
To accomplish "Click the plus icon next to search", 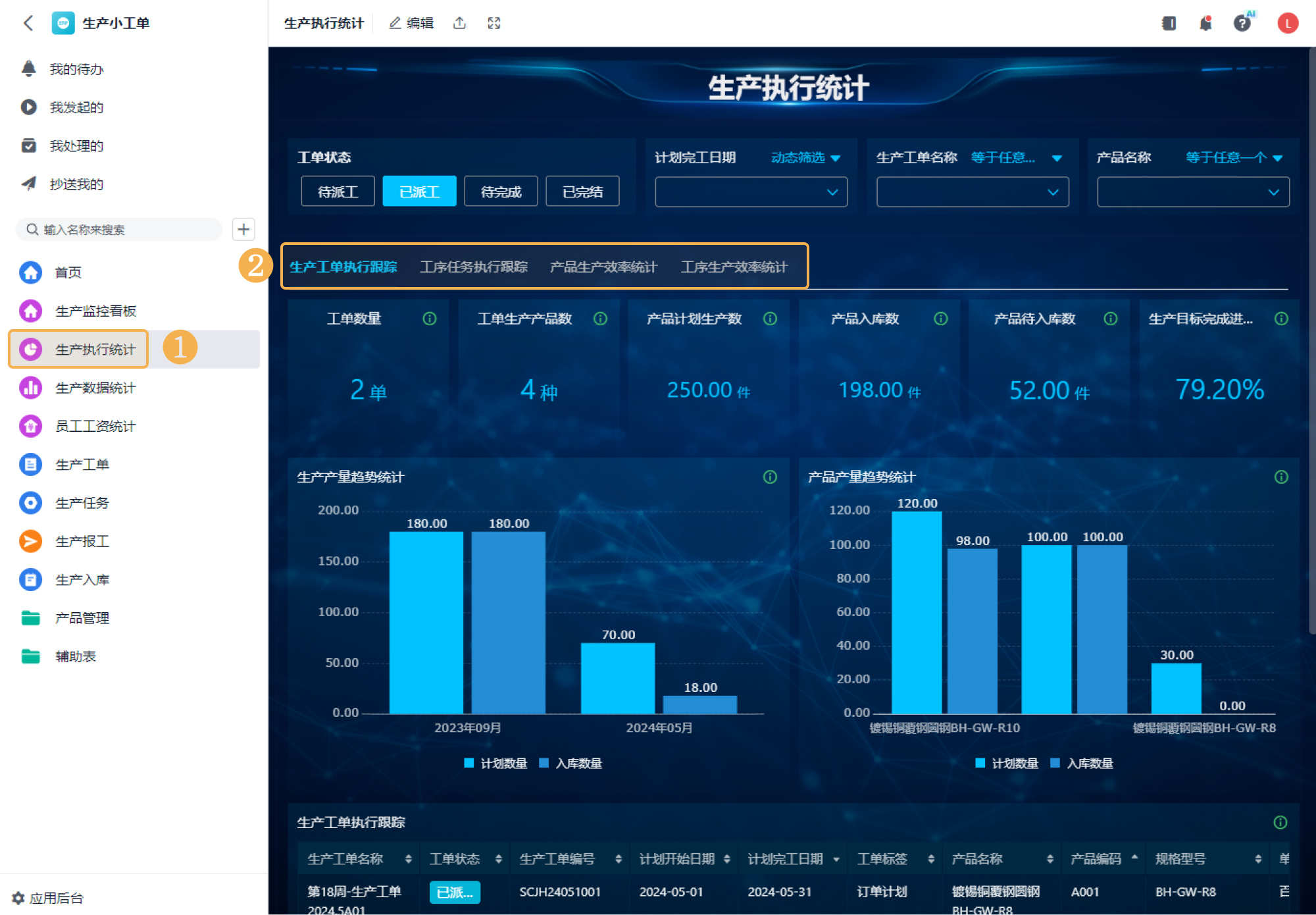I will pos(243,229).
